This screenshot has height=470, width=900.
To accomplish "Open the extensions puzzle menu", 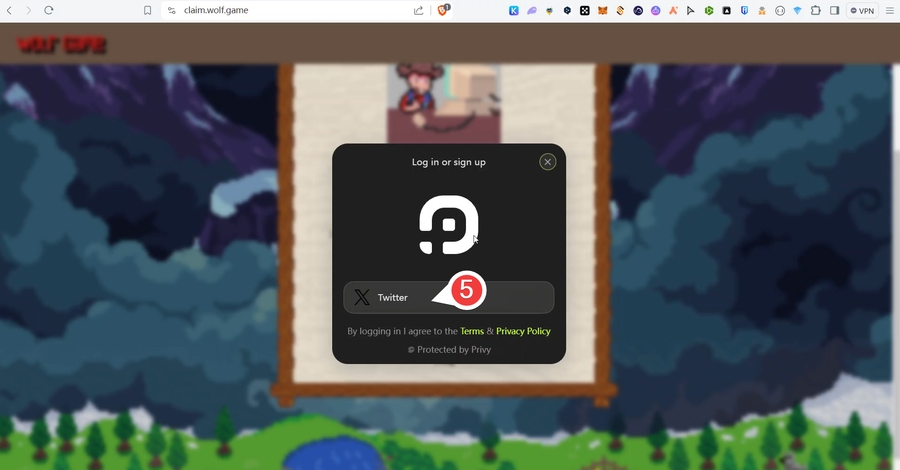I will [x=815, y=10].
